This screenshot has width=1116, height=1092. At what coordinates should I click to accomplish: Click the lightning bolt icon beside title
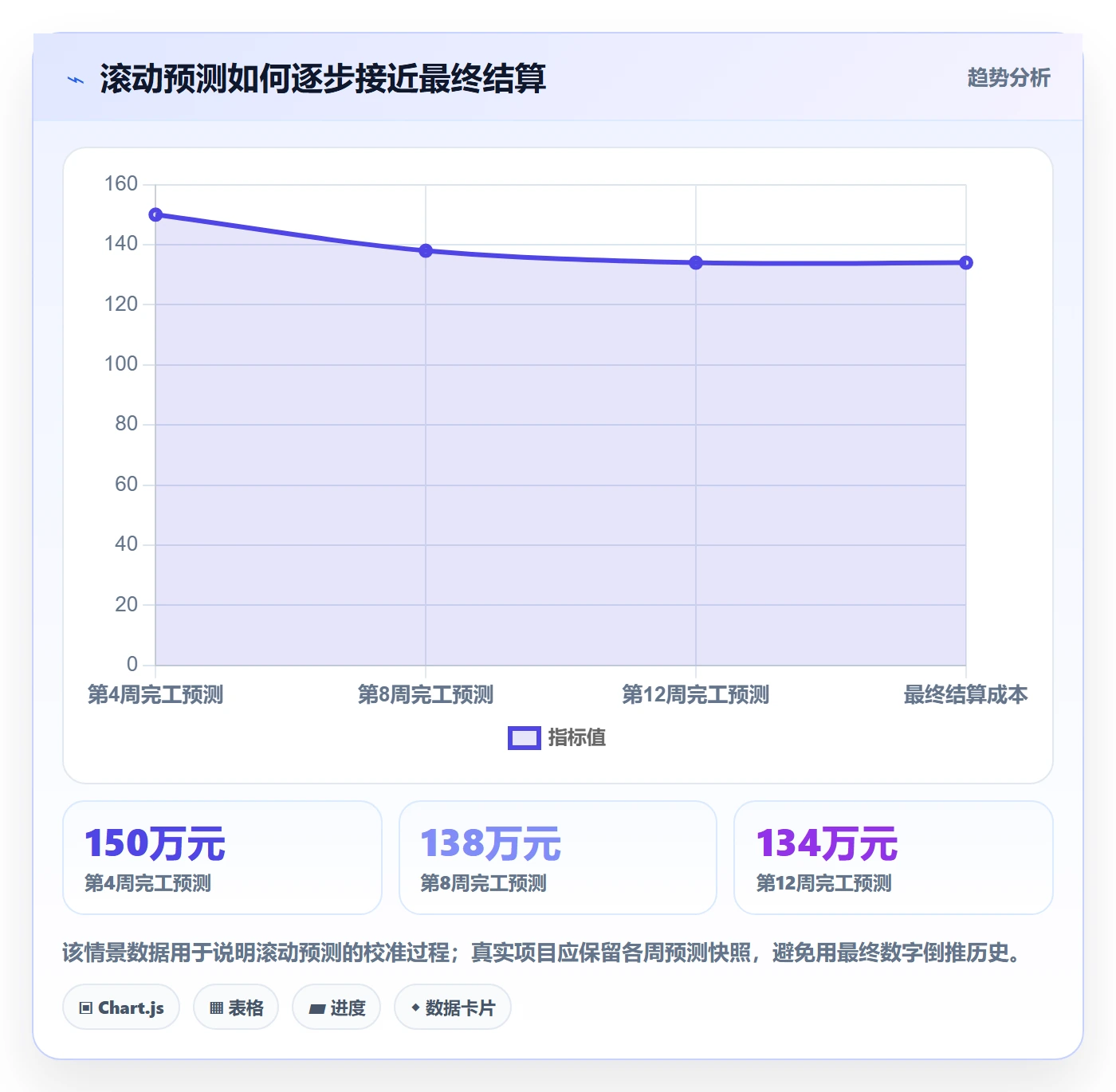(x=76, y=80)
